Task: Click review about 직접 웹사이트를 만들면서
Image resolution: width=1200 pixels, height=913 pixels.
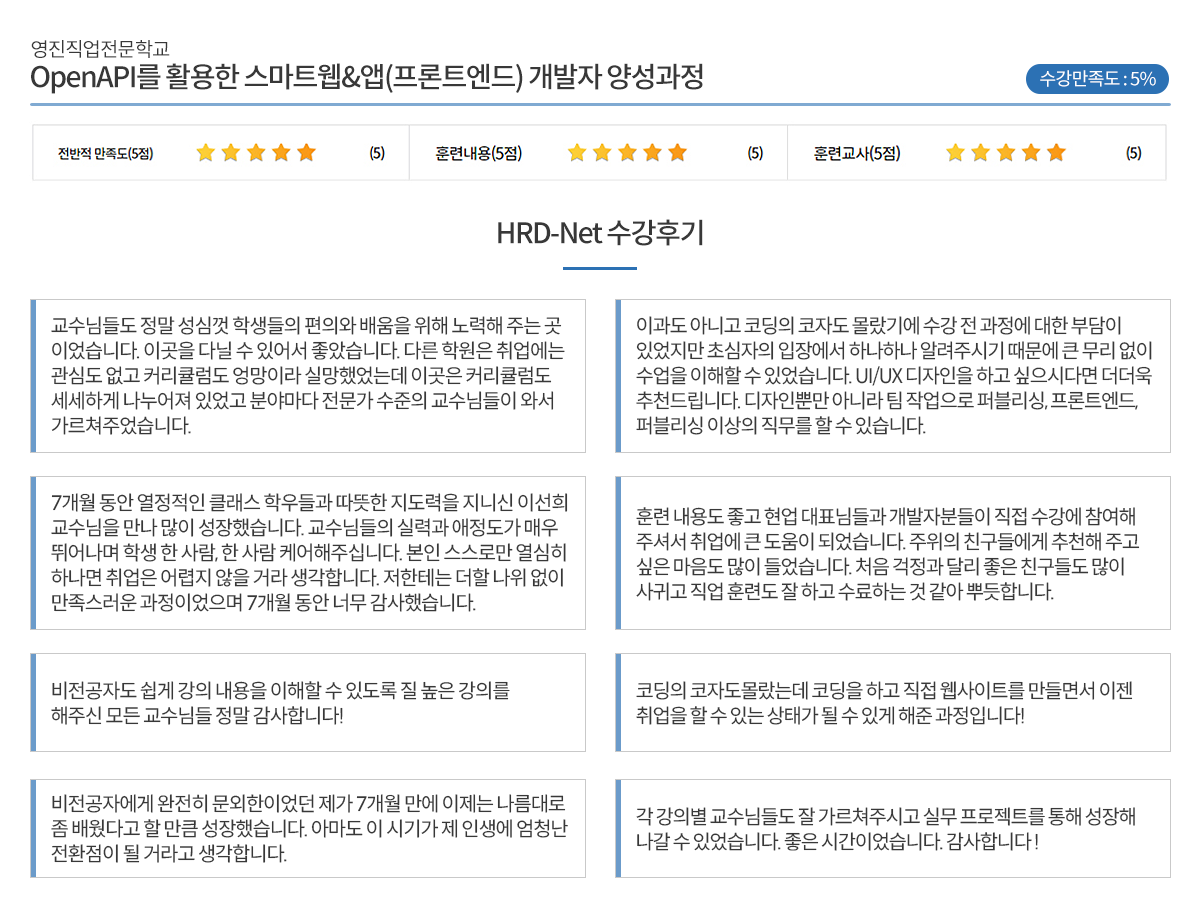Action: coord(893,703)
